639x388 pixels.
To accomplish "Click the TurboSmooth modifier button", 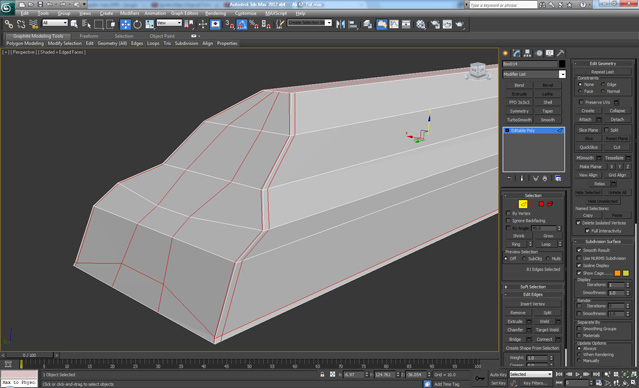I will click(x=519, y=120).
